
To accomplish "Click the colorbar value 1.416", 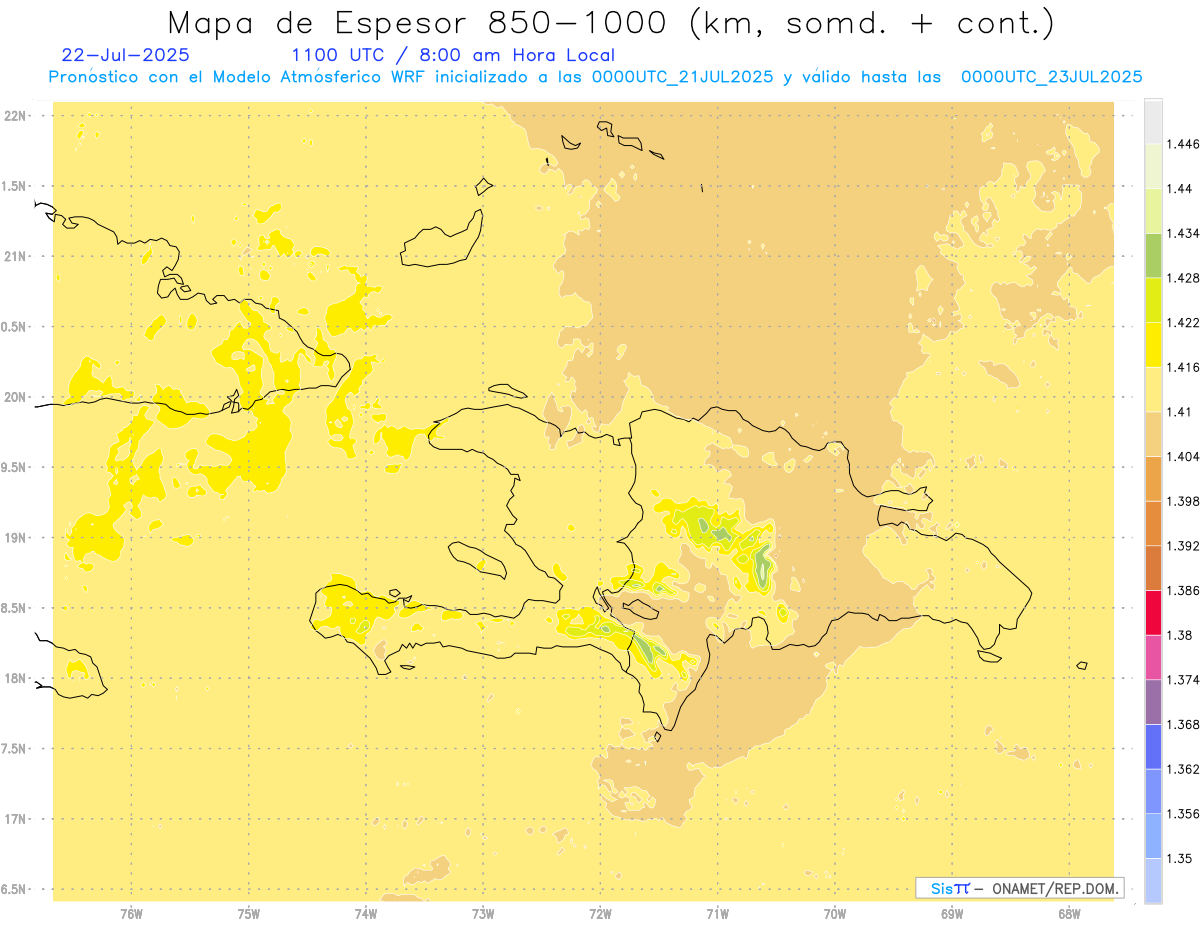I will coord(1183,367).
